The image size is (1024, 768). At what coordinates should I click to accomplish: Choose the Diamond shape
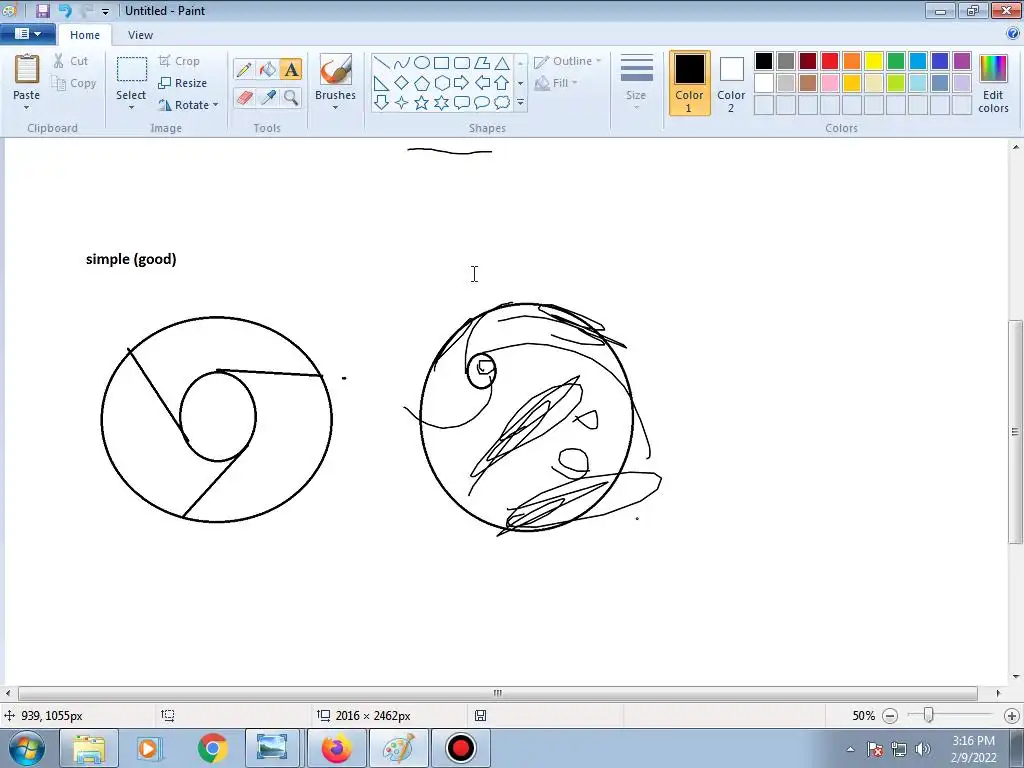[x=402, y=83]
